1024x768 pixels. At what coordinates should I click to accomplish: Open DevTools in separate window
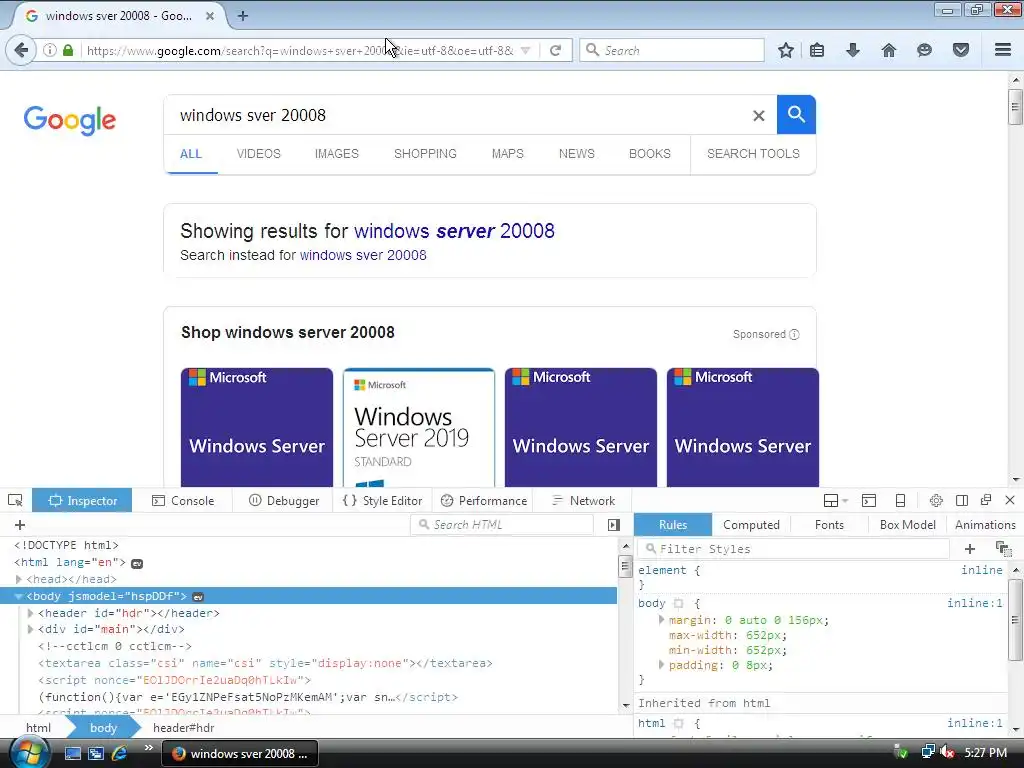pyautogui.click(x=986, y=500)
